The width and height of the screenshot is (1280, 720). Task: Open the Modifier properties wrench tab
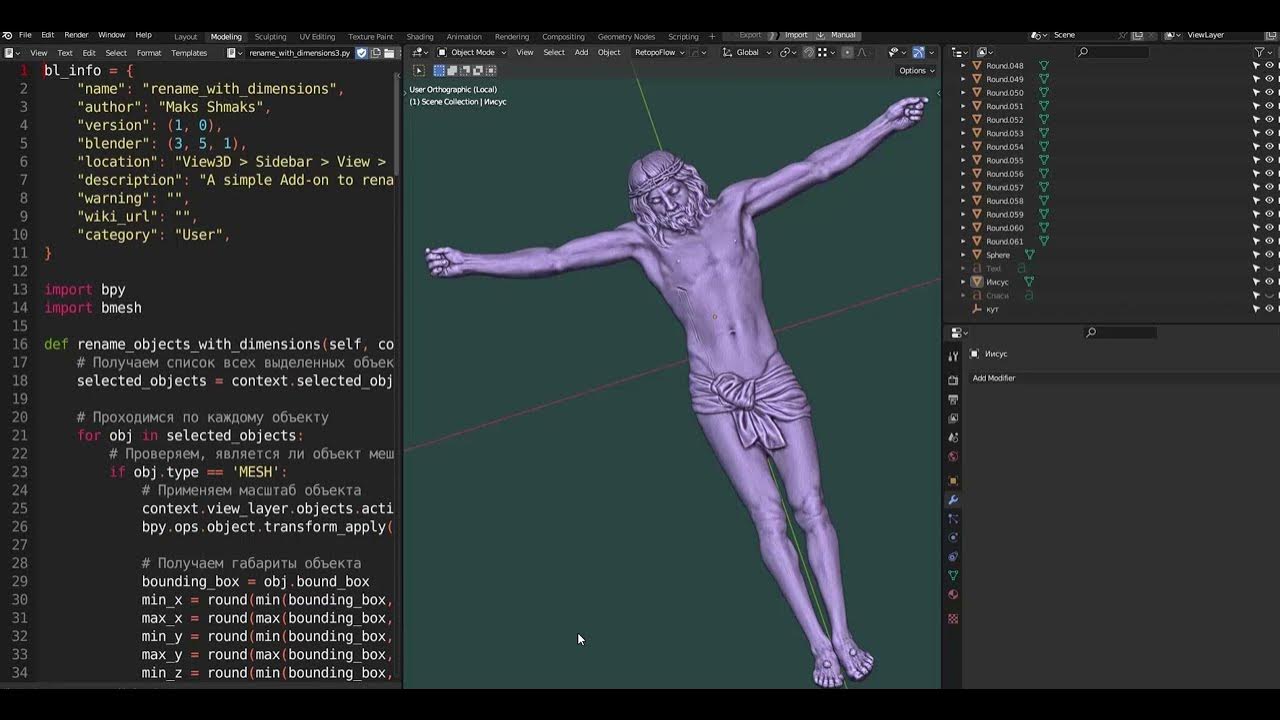[953, 500]
